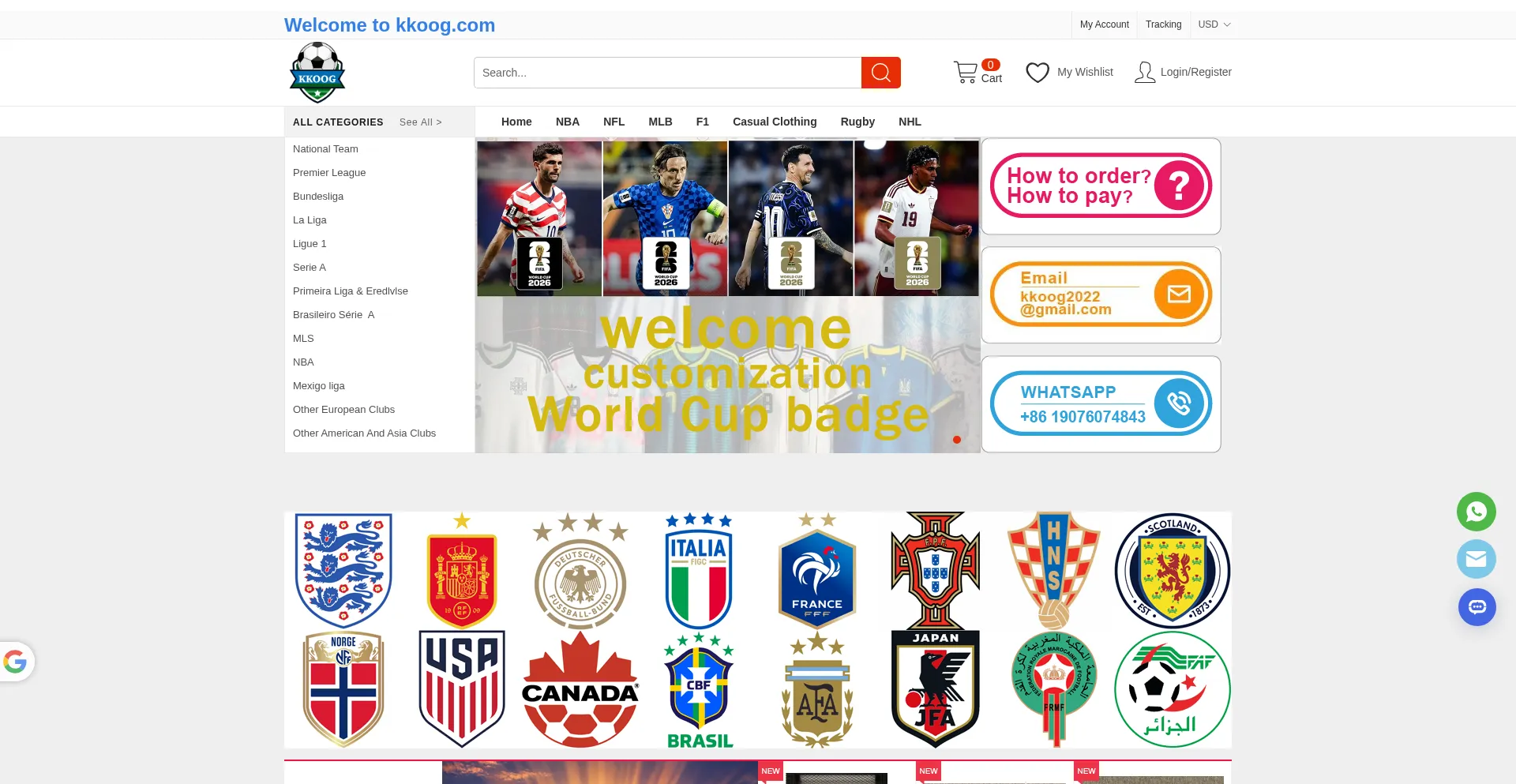Open the NFL menu item

[x=614, y=122]
